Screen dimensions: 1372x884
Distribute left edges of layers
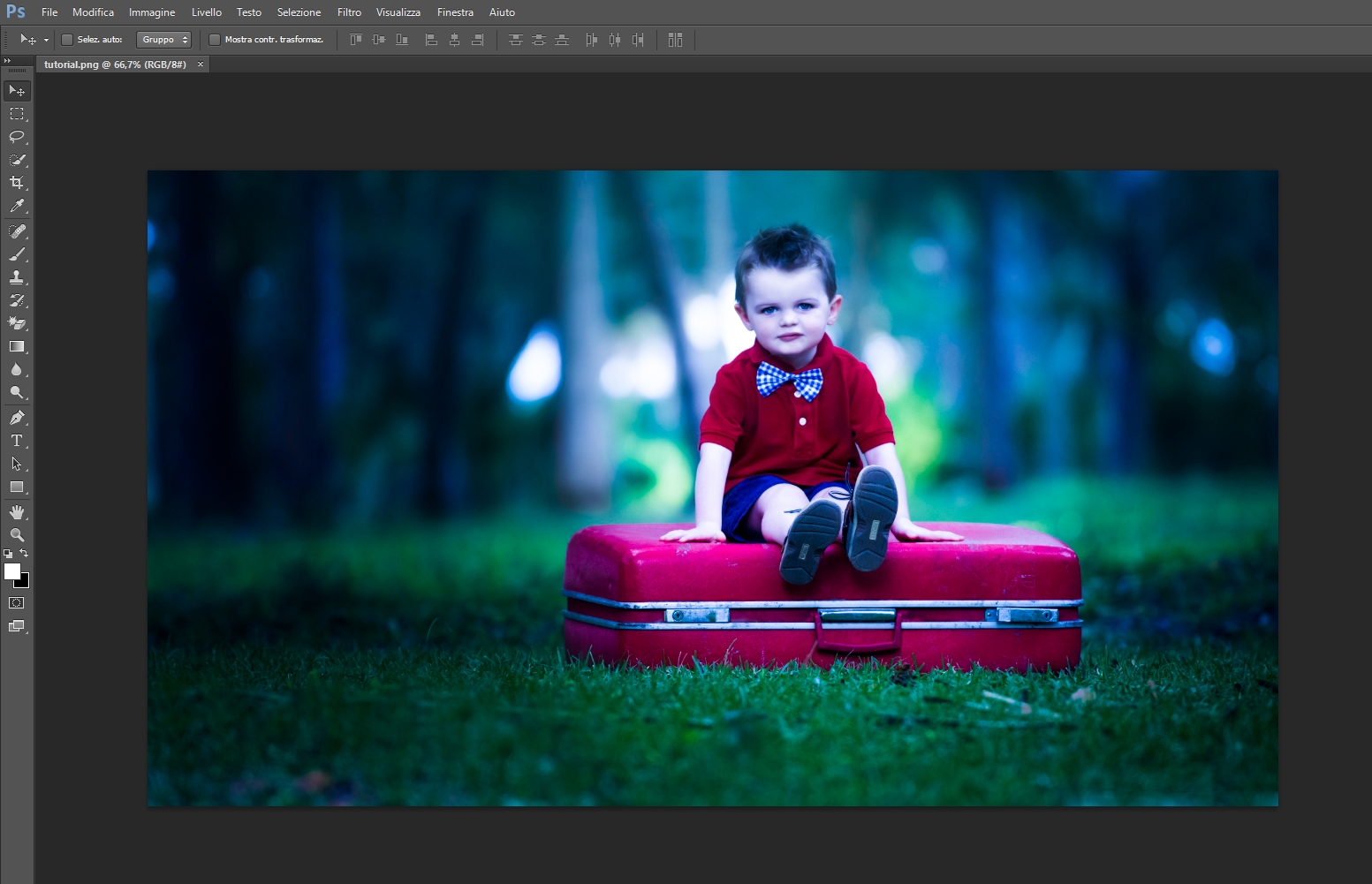592,40
